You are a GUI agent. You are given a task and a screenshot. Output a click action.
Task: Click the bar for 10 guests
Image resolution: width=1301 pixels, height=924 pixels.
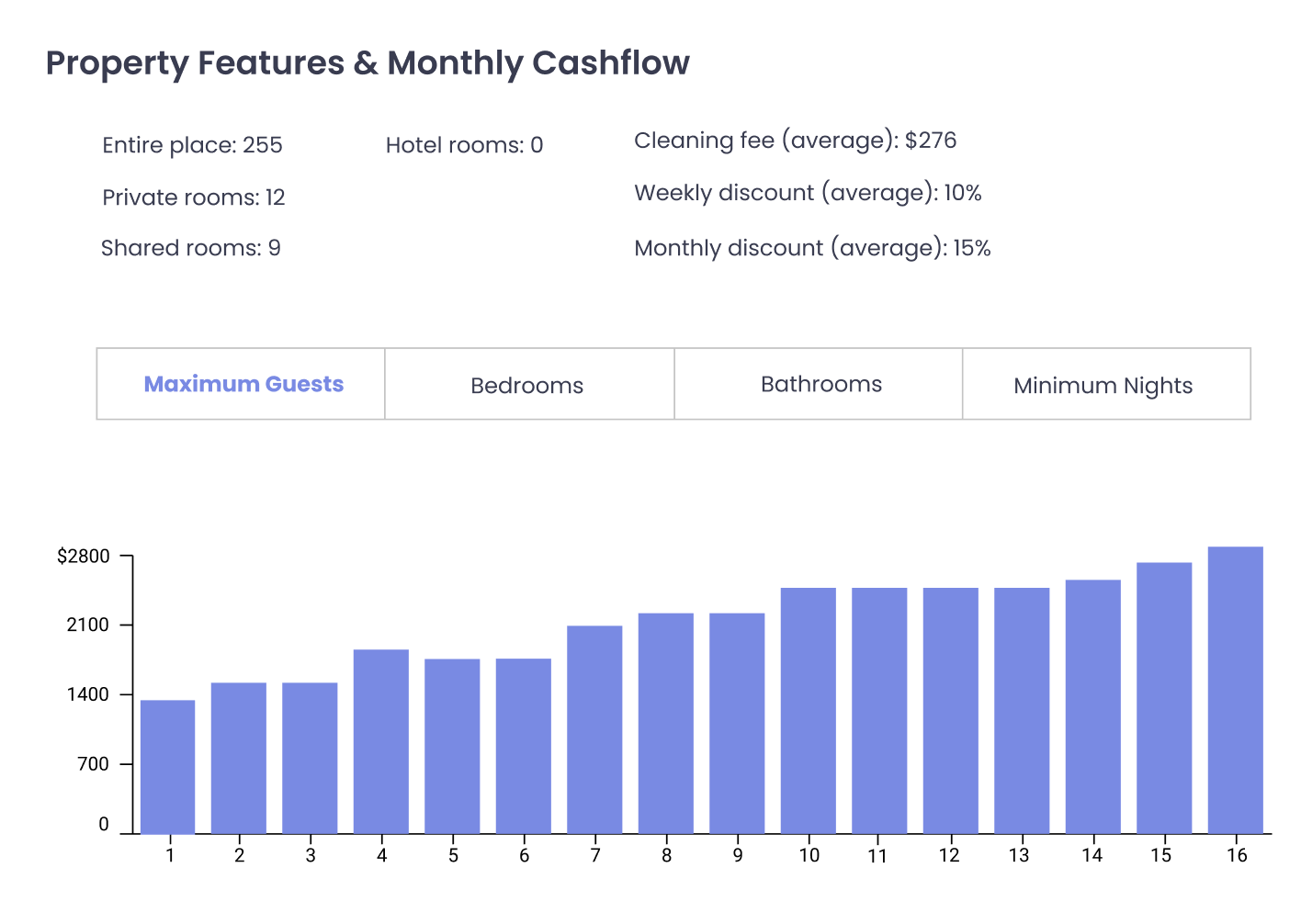809,711
